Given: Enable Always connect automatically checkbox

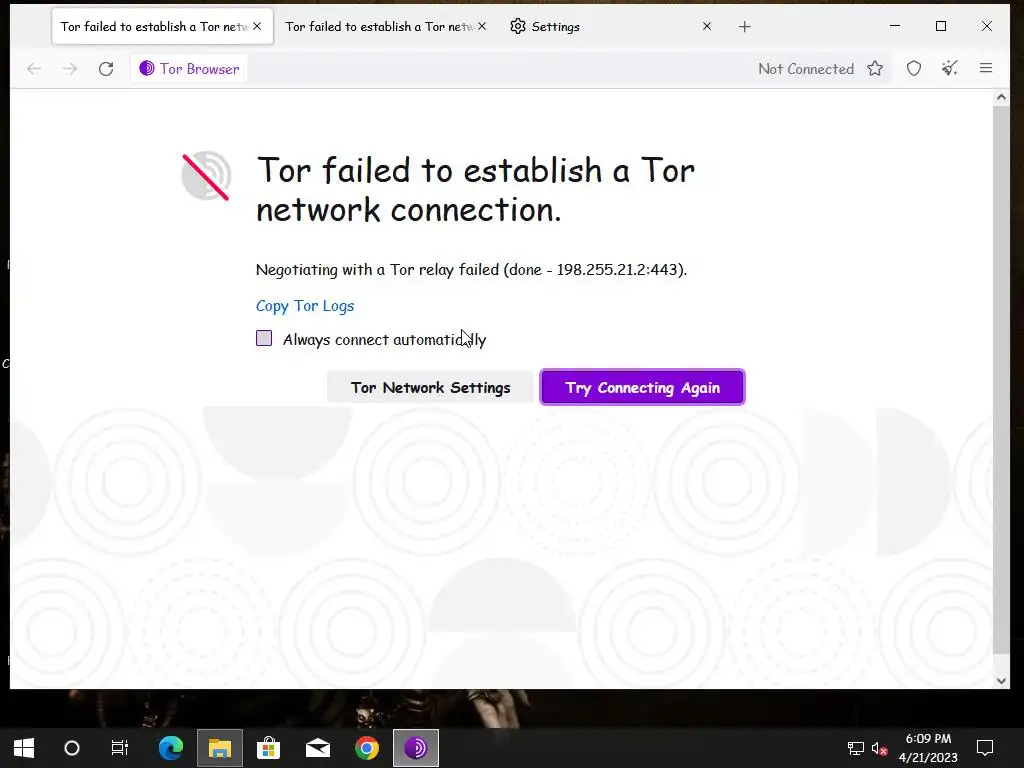Looking at the screenshot, I should point(264,338).
